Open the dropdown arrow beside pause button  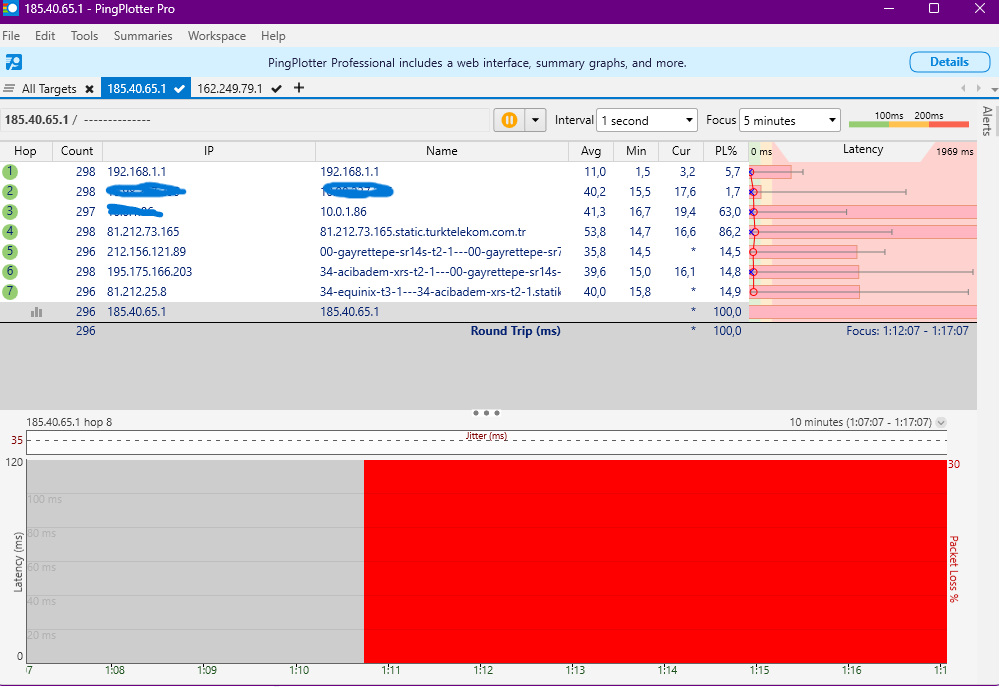[x=535, y=120]
